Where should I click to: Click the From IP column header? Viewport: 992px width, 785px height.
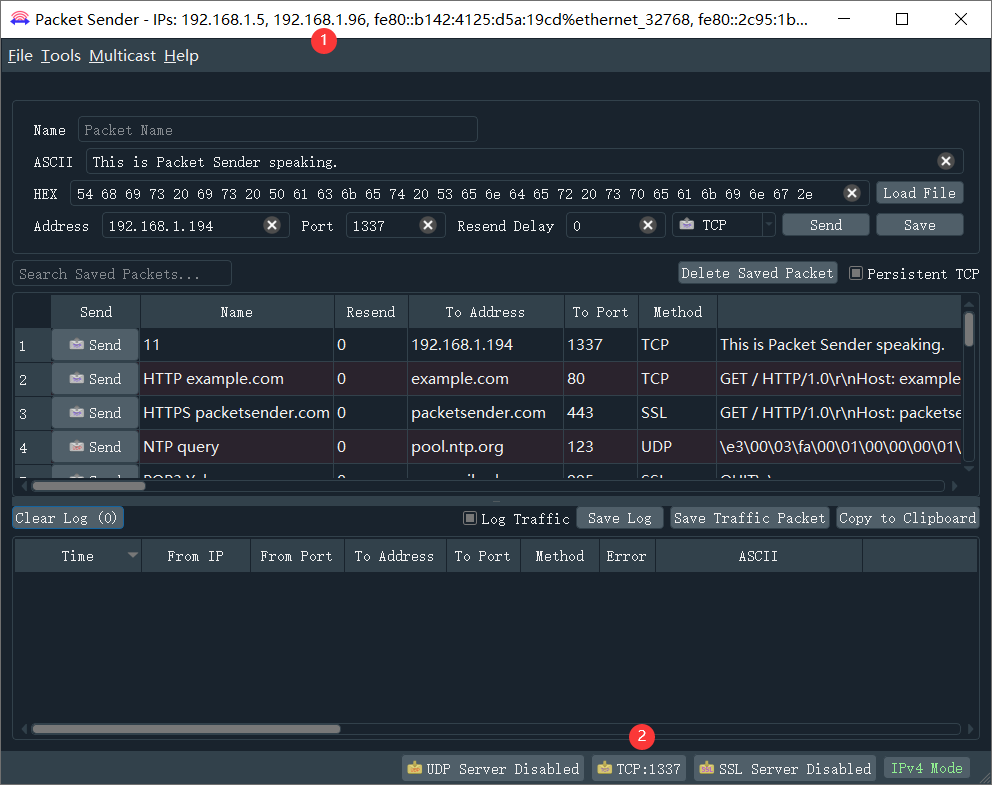tap(195, 556)
